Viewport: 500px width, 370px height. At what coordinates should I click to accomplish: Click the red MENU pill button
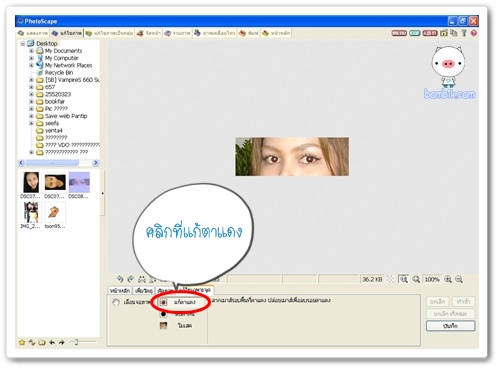[x=399, y=33]
